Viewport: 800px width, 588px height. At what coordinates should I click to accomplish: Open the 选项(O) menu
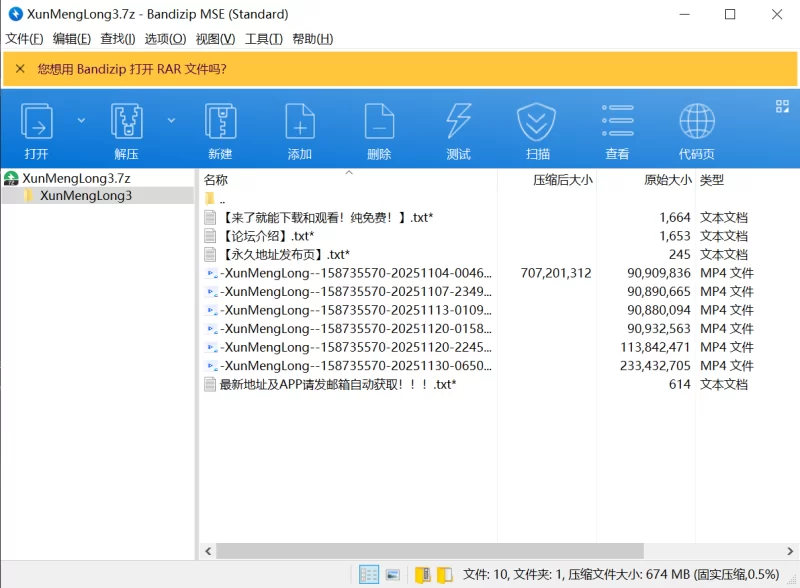pyautogui.click(x=165, y=39)
